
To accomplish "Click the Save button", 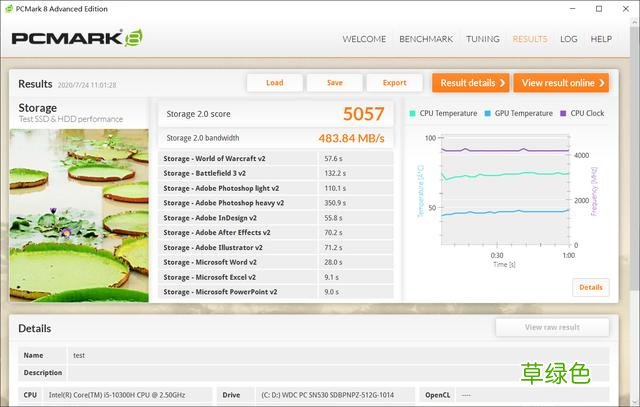I will [335, 83].
